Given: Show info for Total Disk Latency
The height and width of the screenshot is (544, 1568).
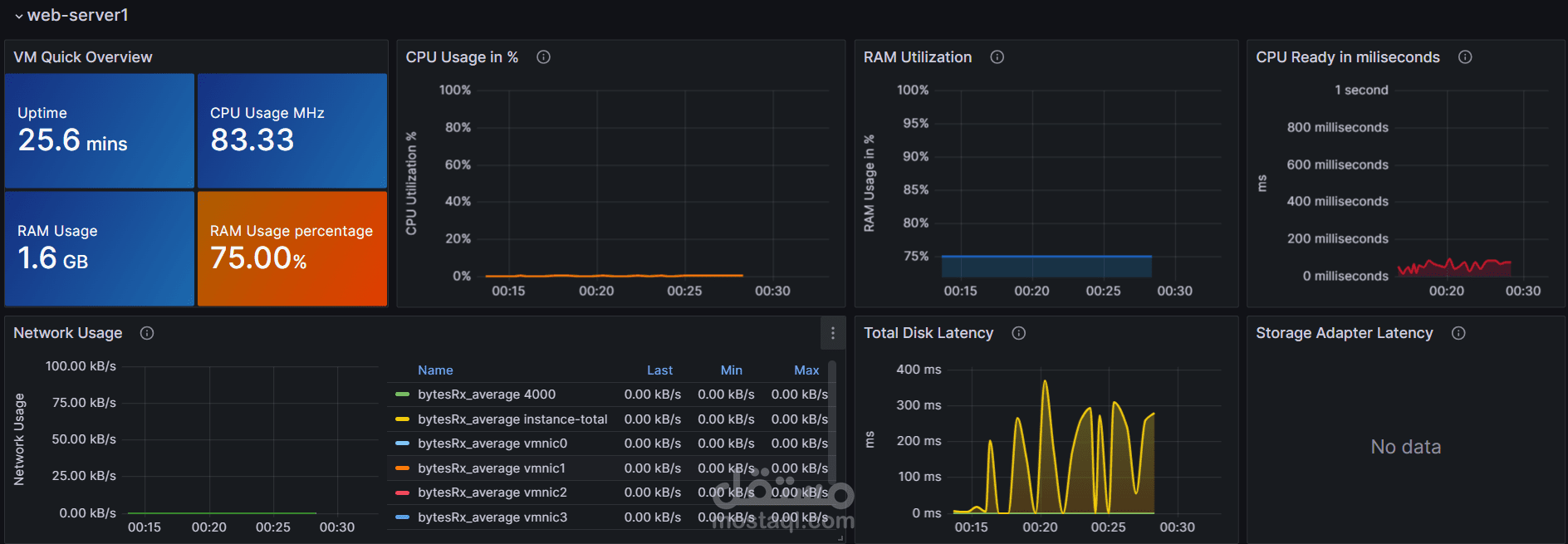Looking at the screenshot, I should (1018, 333).
